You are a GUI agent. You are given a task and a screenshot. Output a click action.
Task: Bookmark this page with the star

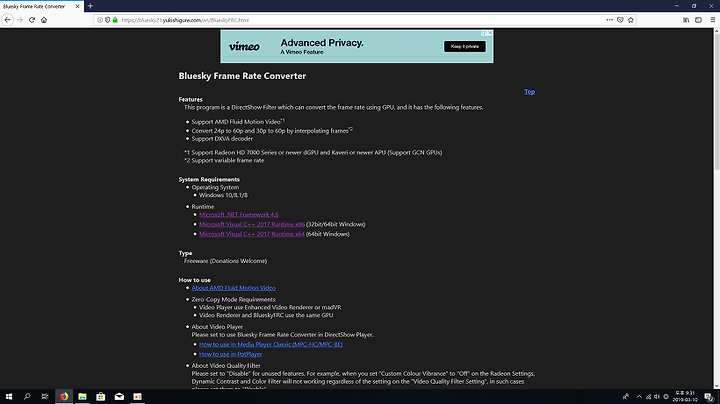[x=630, y=20]
